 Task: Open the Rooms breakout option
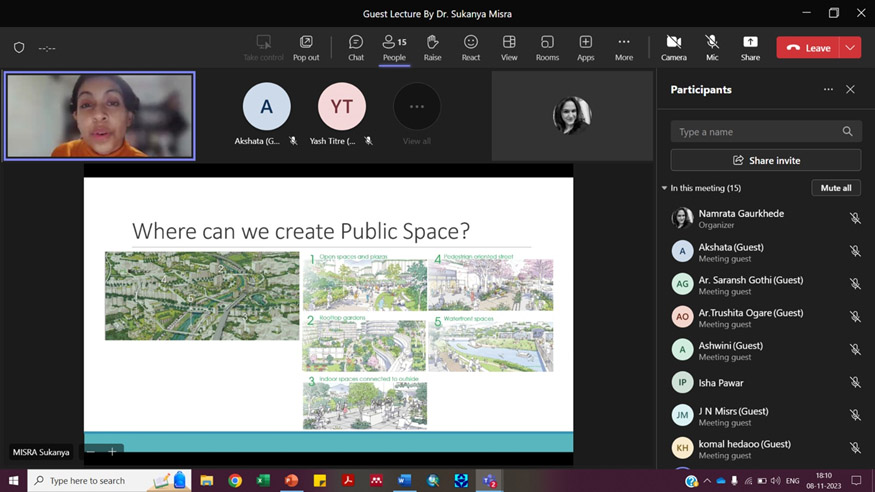(x=547, y=47)
